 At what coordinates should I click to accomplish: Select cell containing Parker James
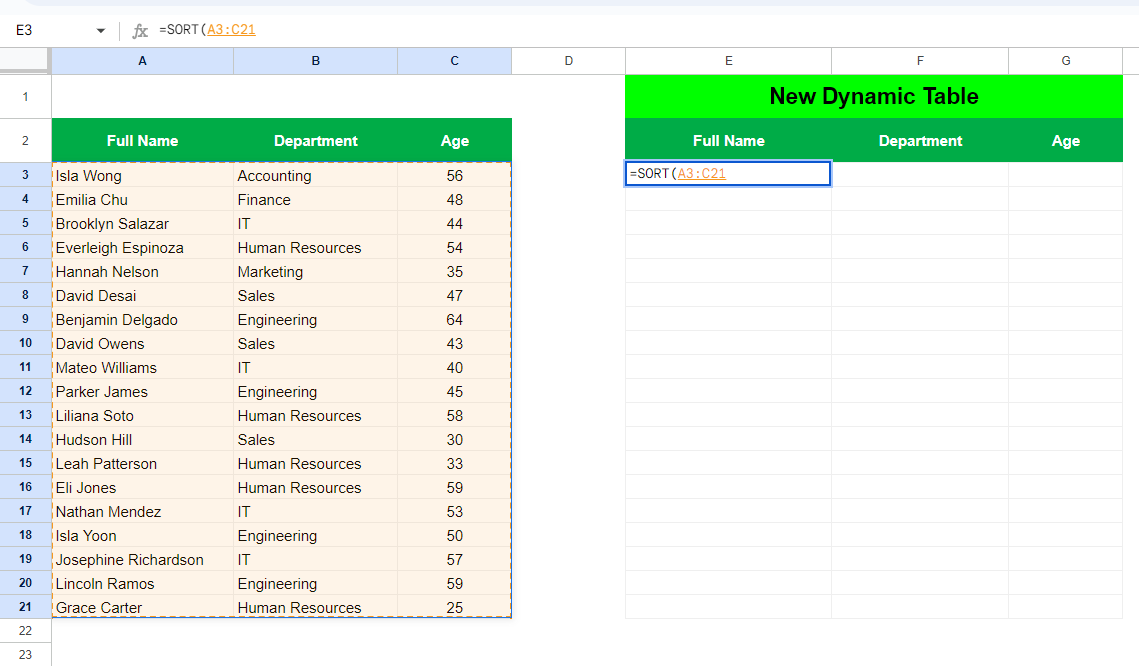click(142, 391)
